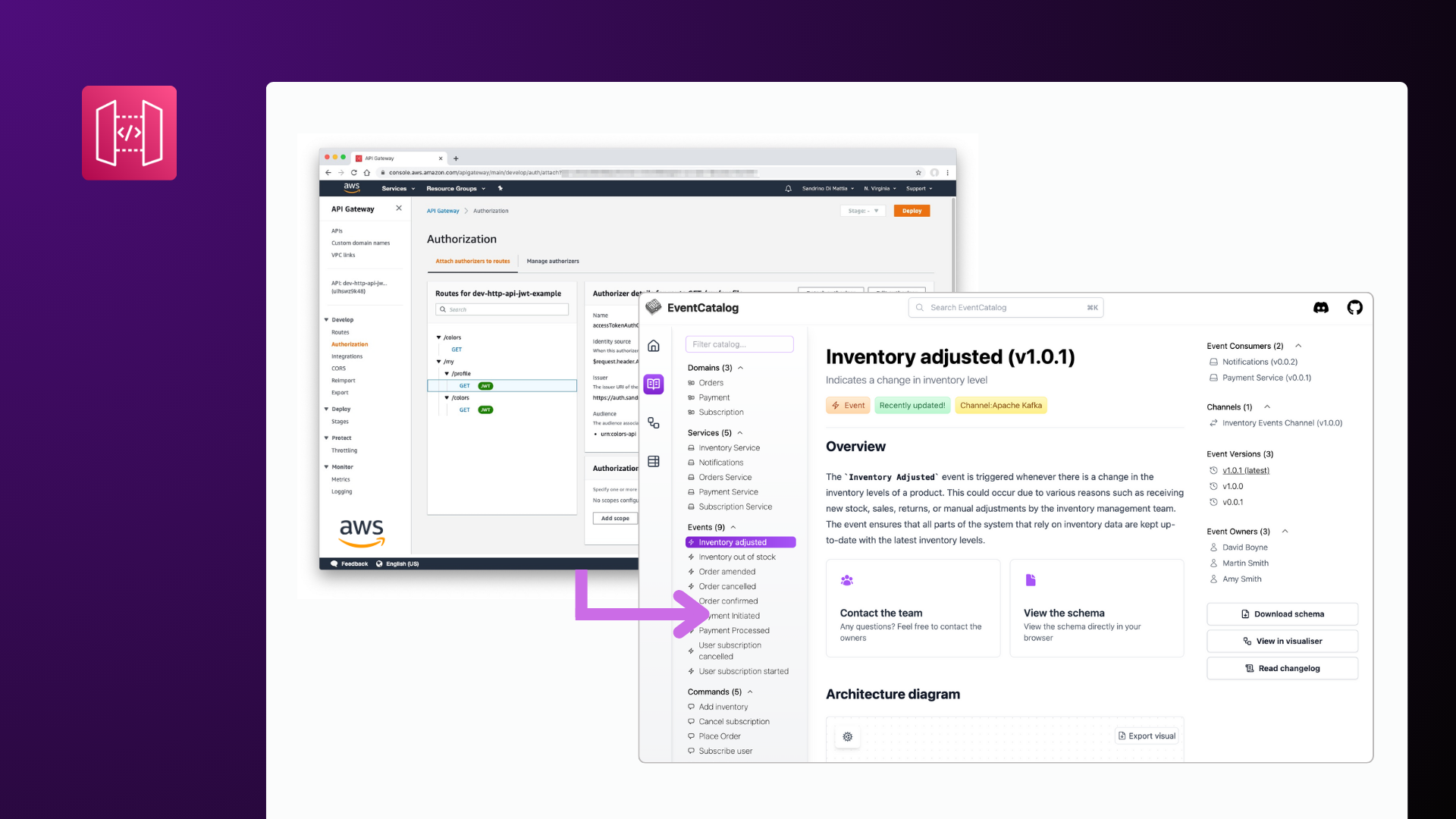The height and width of the screenshot is (819, 1456).
Task: Select the EventCatalog search icon
Action: (x=920, y=307)
